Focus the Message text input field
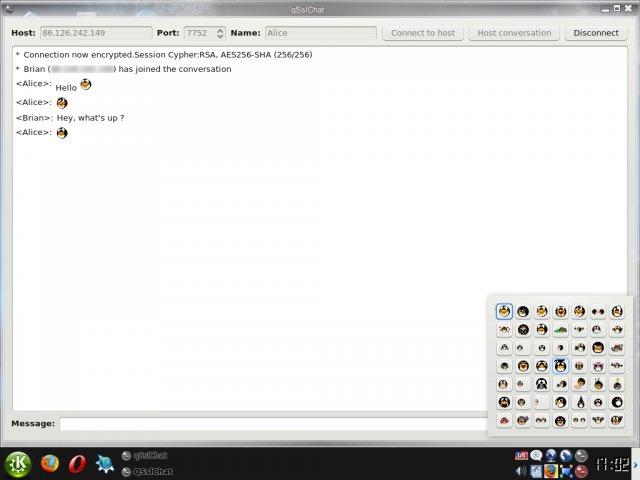 coord(272,424)
